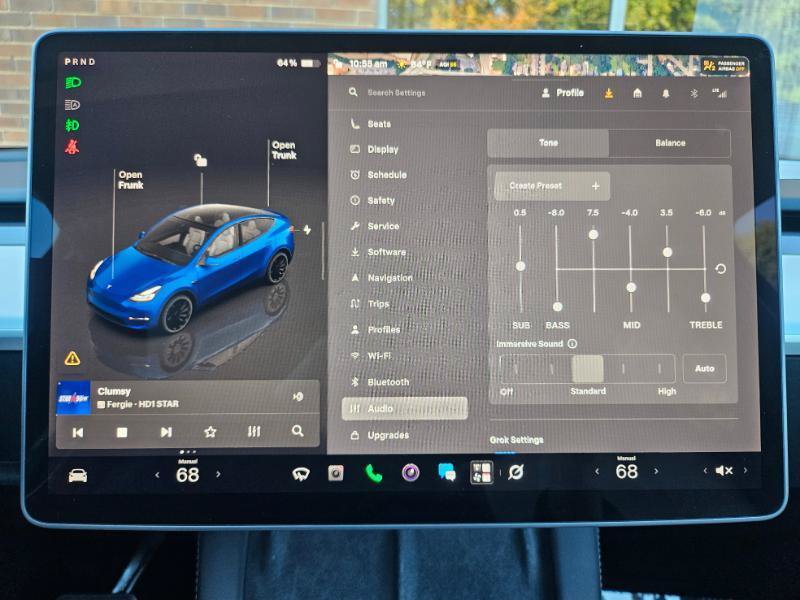Skip to next track
Image resolution: width=800 pixels, height=600 pixels.
(166, 433)
